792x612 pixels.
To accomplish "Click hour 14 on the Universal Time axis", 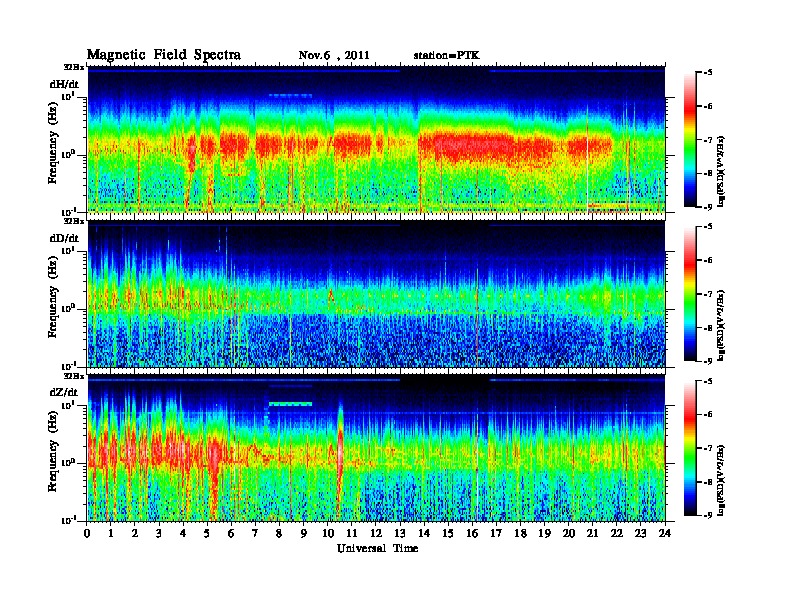I will 424,534.
